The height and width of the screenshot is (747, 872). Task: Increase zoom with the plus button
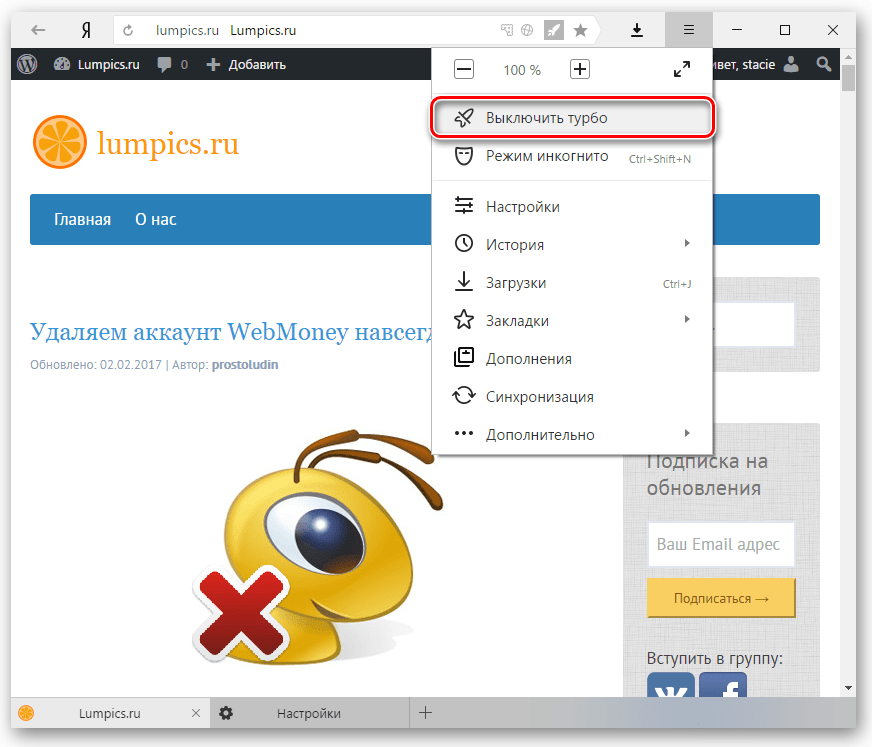(x=580, y=70)
